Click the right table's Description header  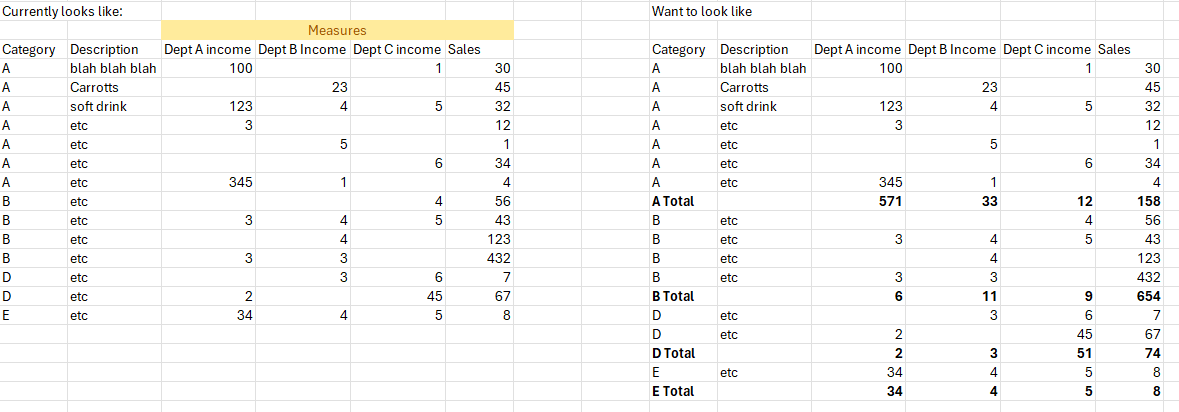point(754,50)
